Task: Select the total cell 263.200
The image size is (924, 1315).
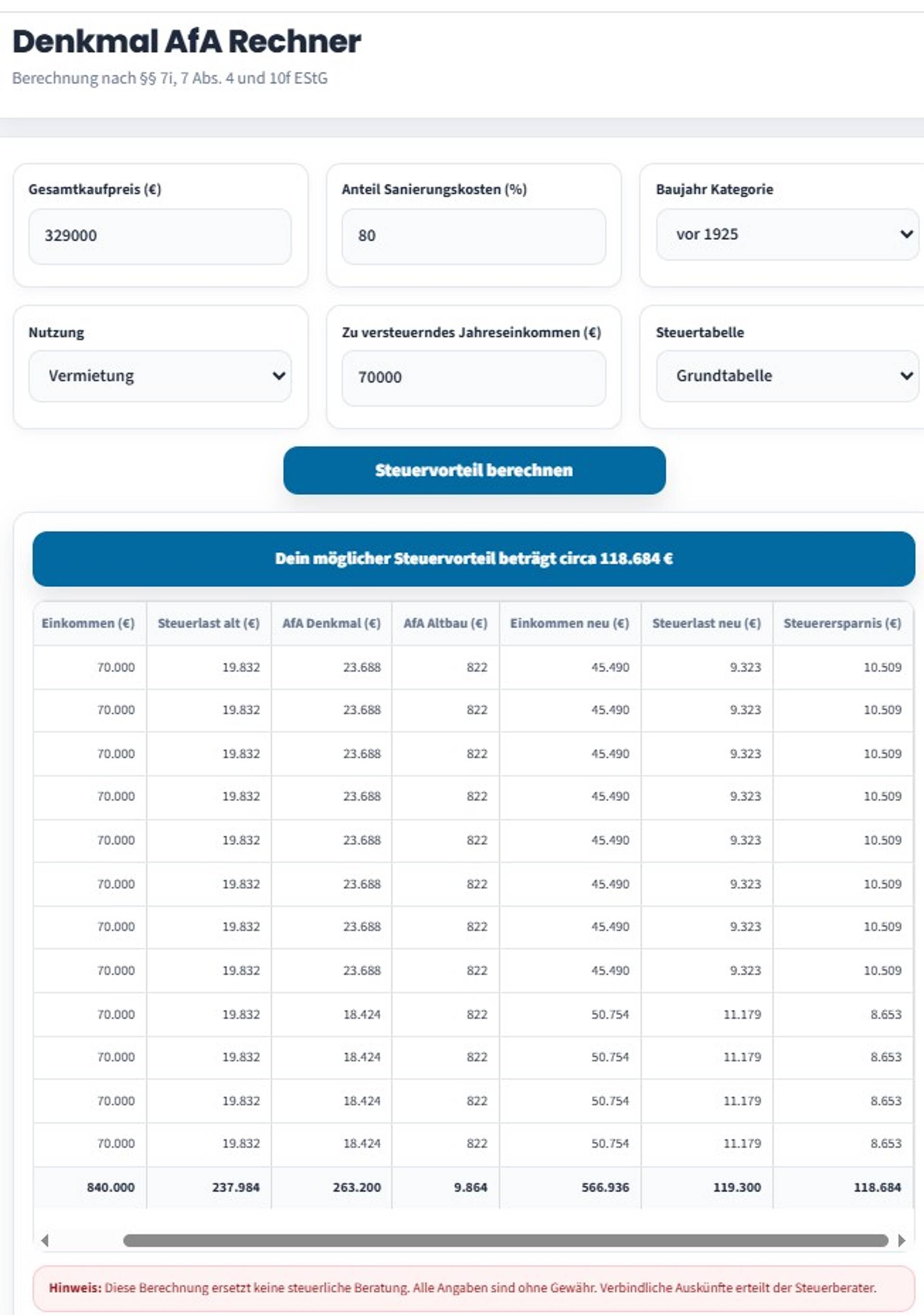Action: (332, 1187)
